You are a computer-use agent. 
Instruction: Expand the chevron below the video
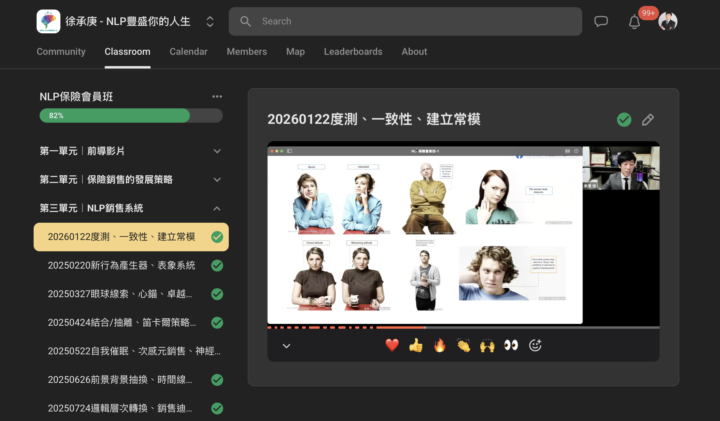tap(287, 346)
